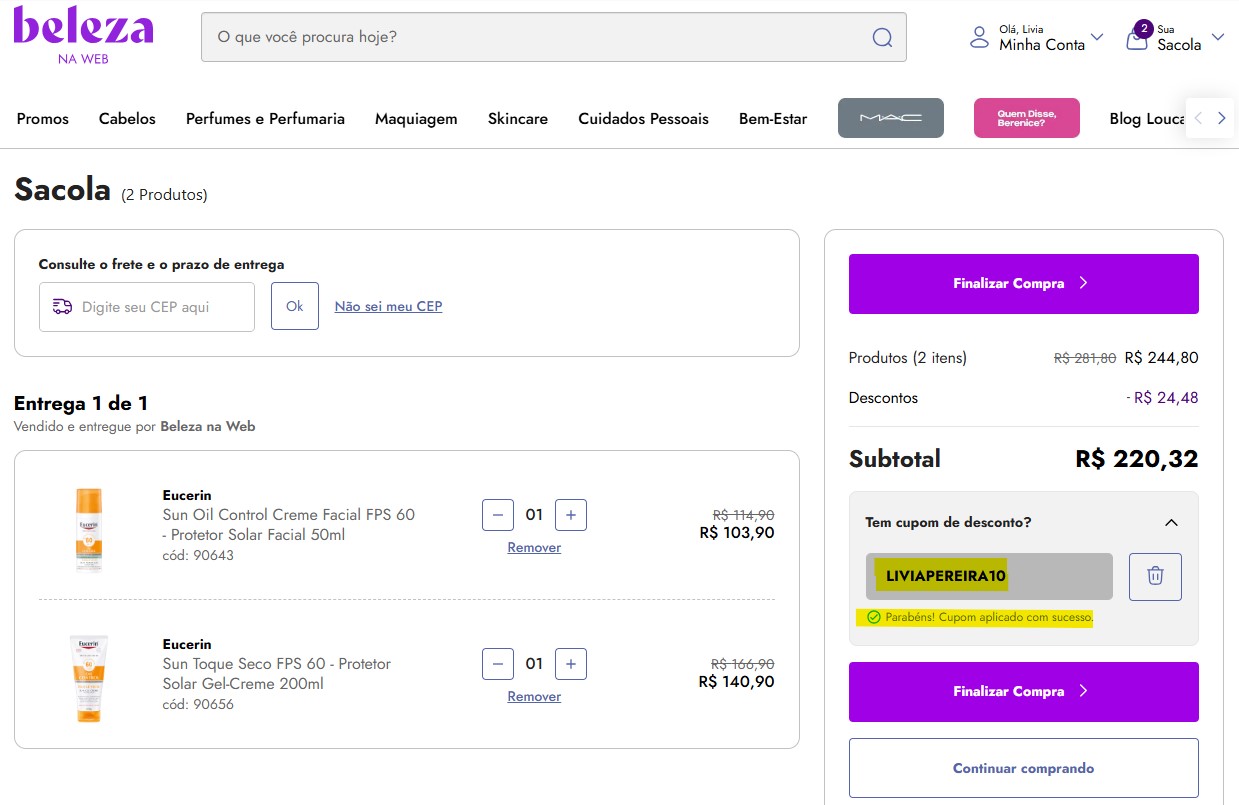Image resolution: width=1239 pixels, height=805 pixels.
Task: Click the 'Não sei meu CEP' link
Action: [x=388, y=306]
